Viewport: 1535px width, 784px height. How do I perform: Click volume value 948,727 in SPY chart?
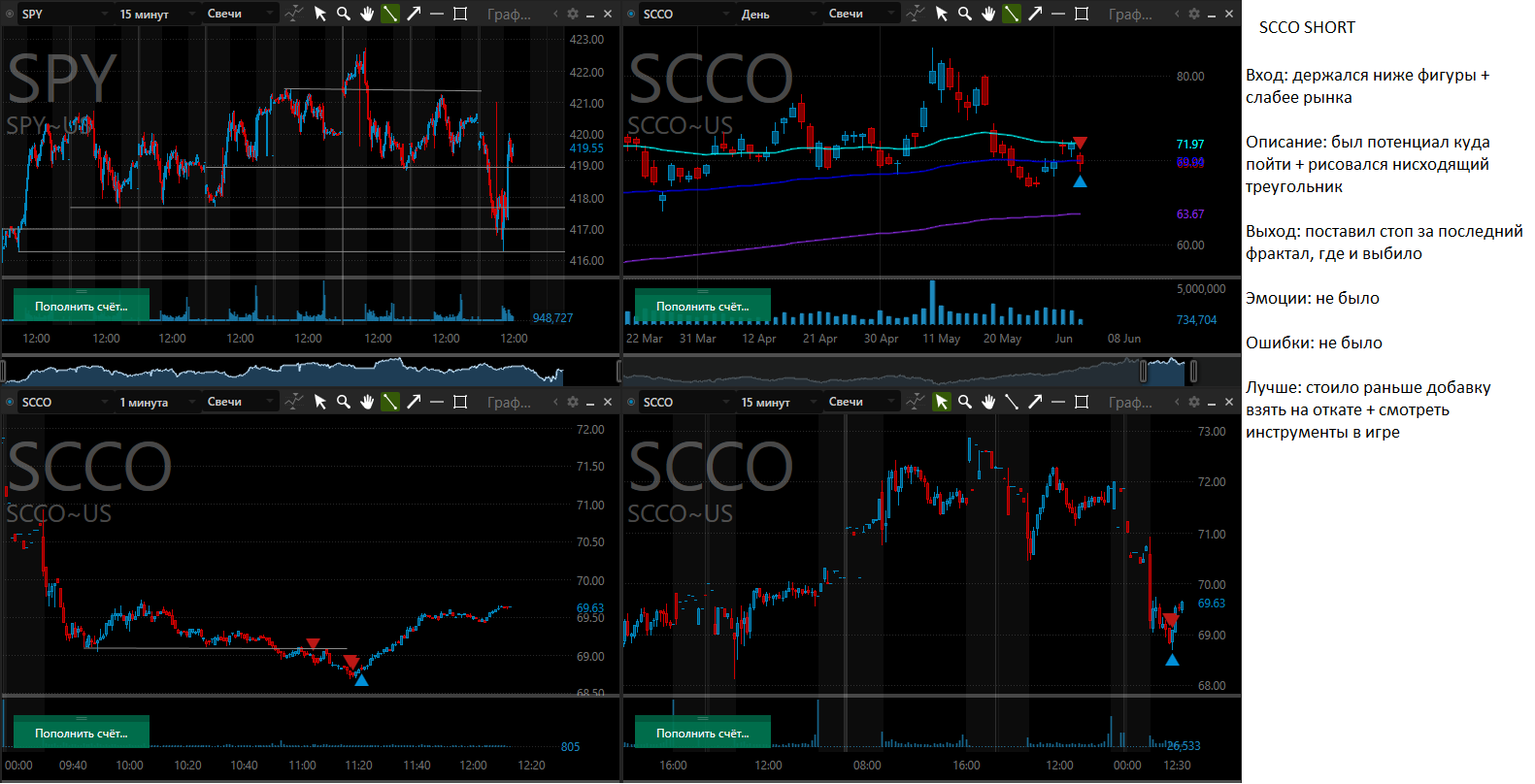tap(552, 318)
